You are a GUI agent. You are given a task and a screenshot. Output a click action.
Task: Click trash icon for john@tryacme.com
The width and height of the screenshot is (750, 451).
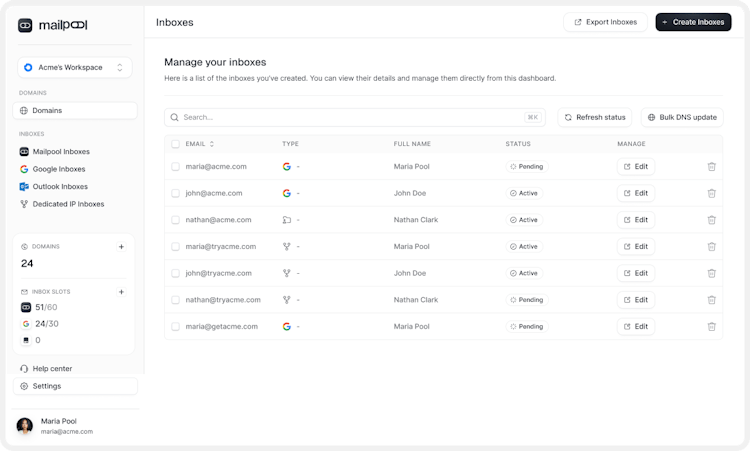click(711, 273)
